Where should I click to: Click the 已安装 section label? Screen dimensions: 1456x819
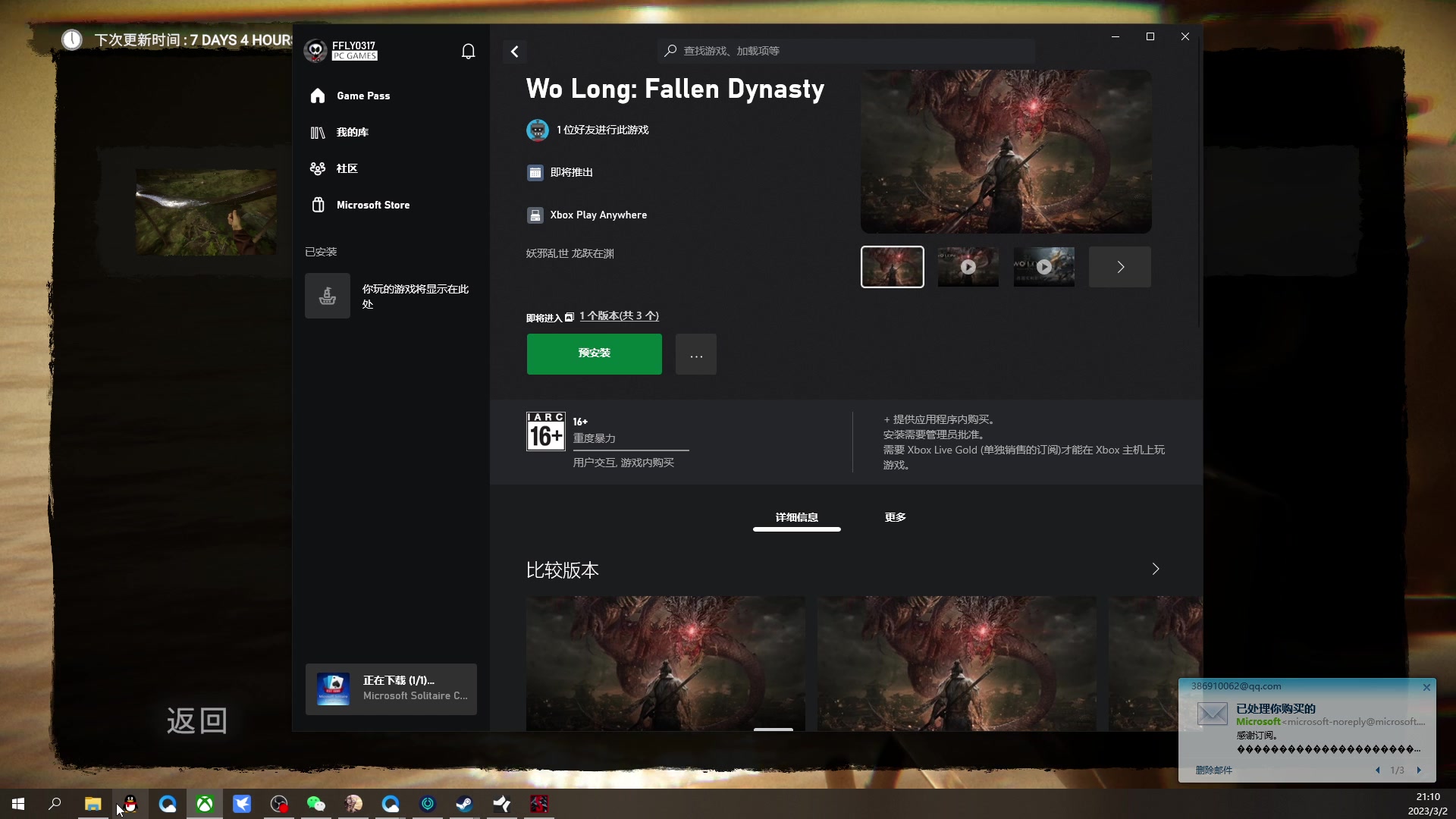click(x=321, y=252)
